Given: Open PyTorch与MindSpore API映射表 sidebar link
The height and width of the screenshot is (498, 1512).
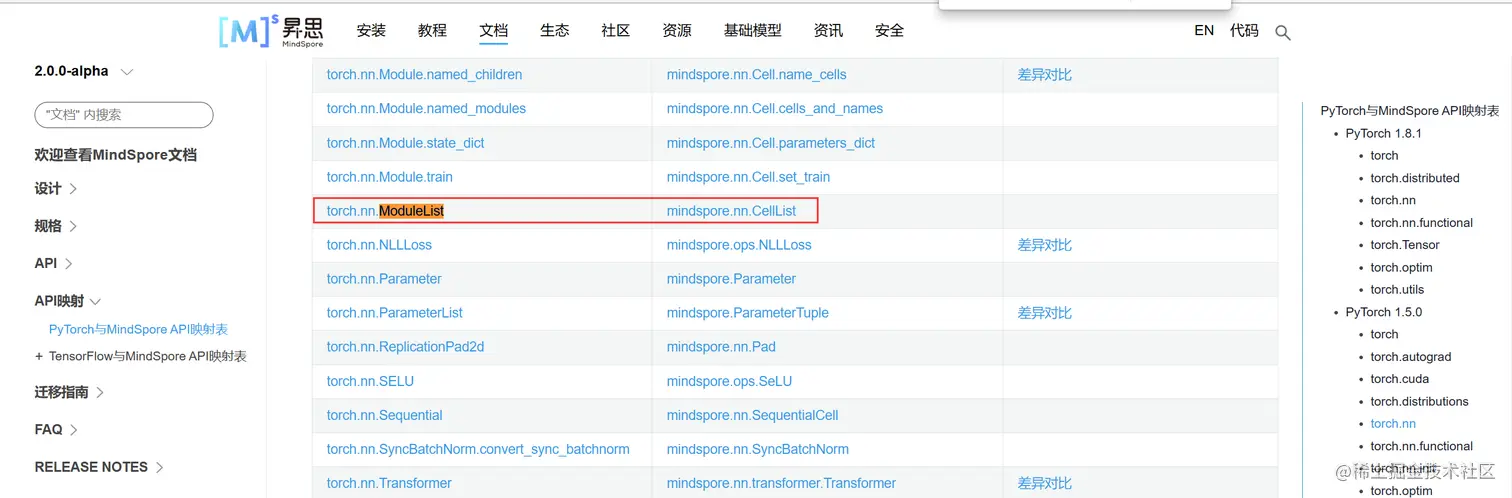Looking at the screenshot, I should (x=139, y=329).
